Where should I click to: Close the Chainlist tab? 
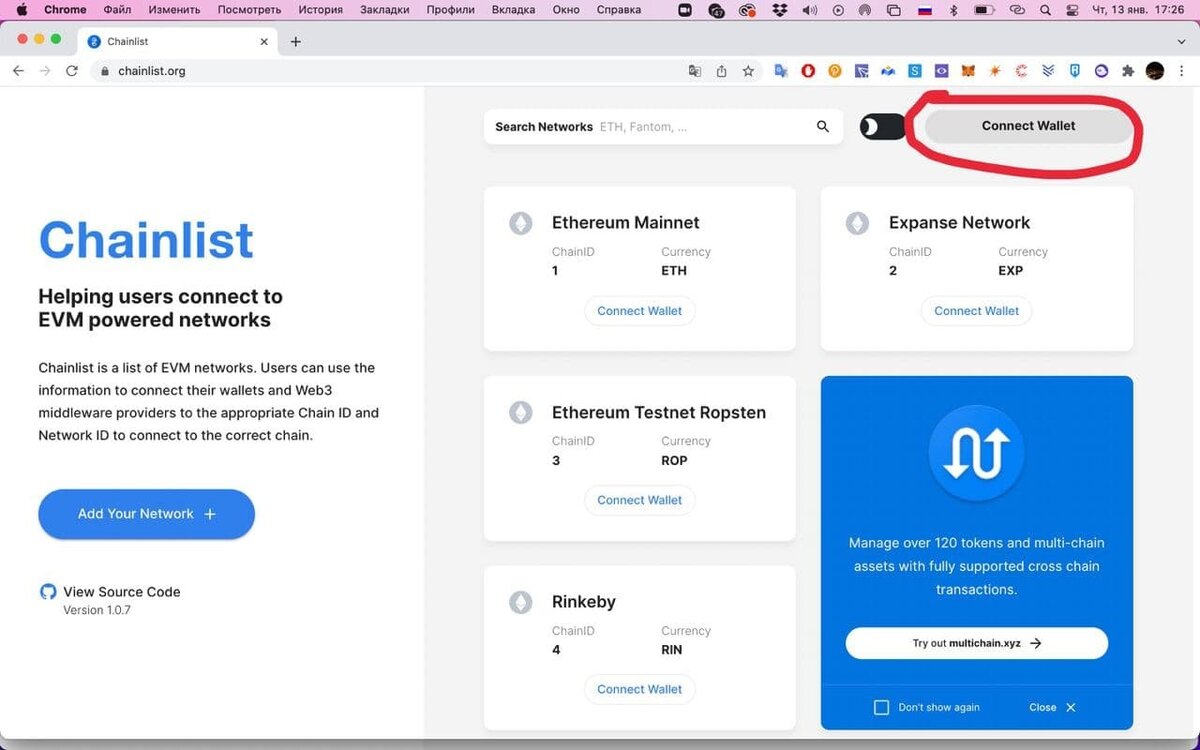coord(264,42)
